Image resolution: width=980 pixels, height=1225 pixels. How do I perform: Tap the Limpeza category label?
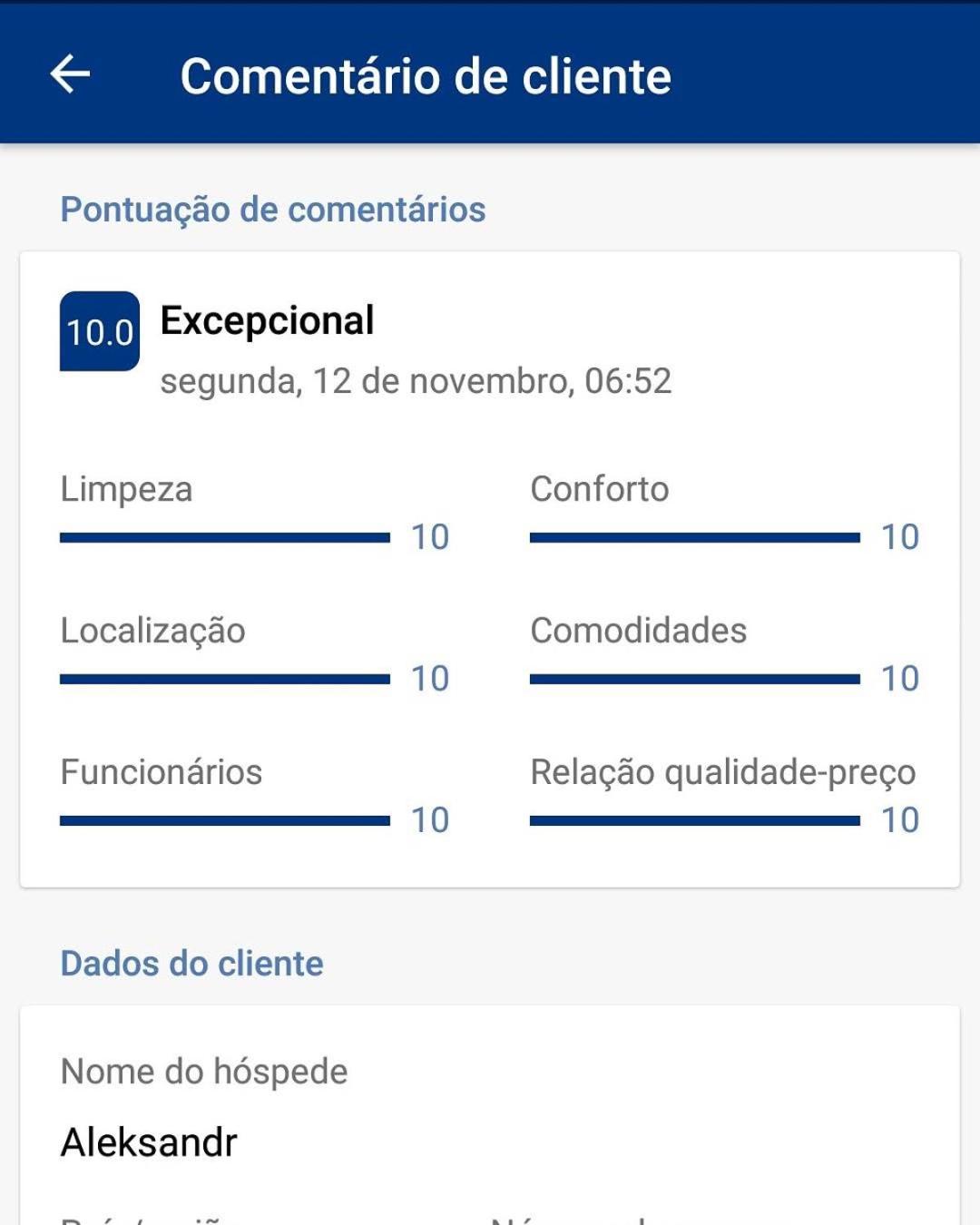pos(126,490)
